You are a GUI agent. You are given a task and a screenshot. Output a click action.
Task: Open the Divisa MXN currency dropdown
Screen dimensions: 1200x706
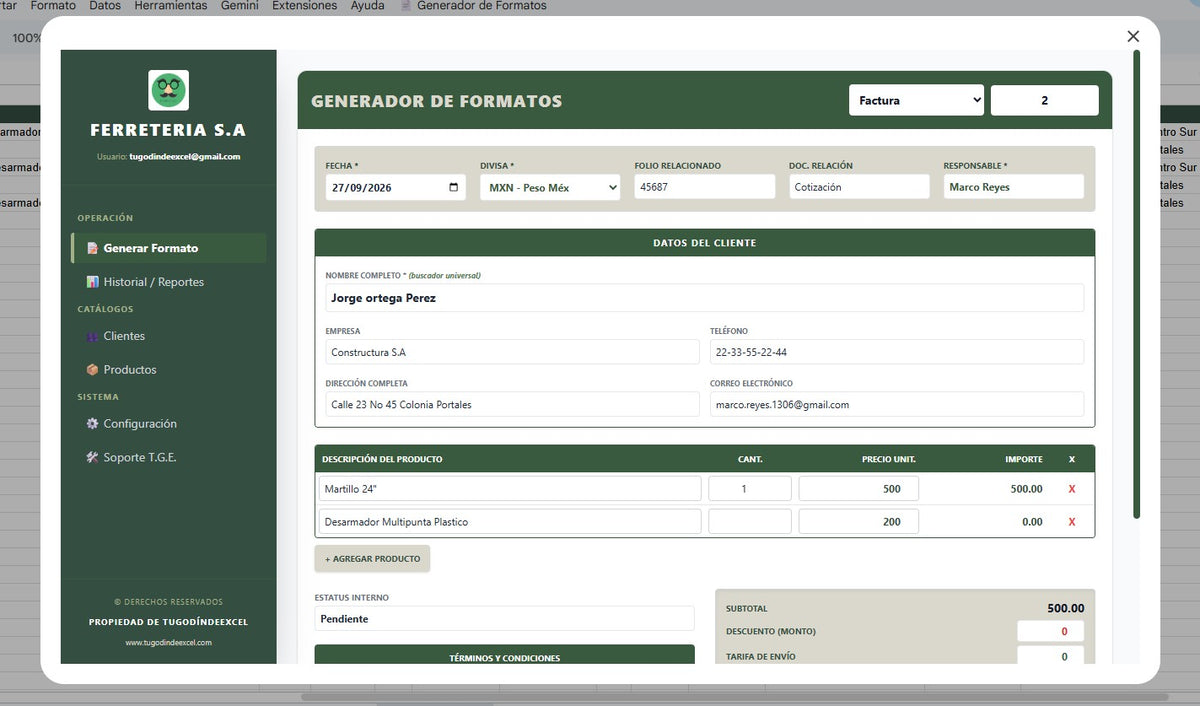[x=550, y=187]
